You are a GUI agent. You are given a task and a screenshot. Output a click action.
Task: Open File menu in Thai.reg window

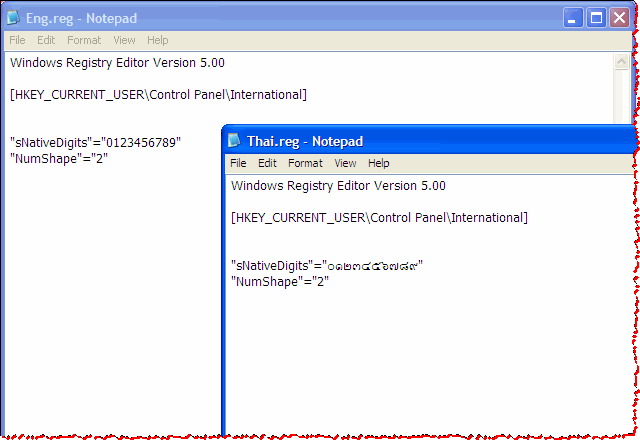click(238, 163)
